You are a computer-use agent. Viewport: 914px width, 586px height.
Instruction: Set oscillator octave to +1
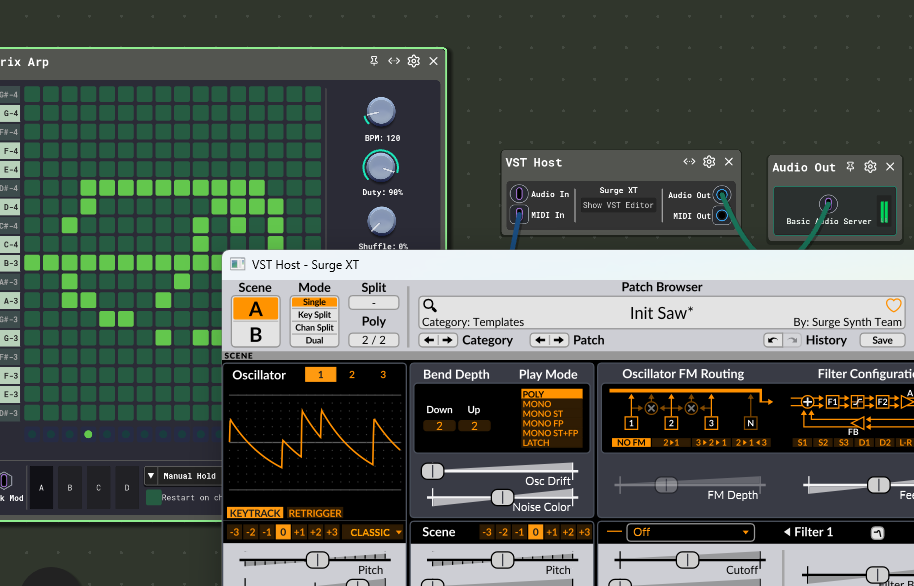[x=300, y=532]
